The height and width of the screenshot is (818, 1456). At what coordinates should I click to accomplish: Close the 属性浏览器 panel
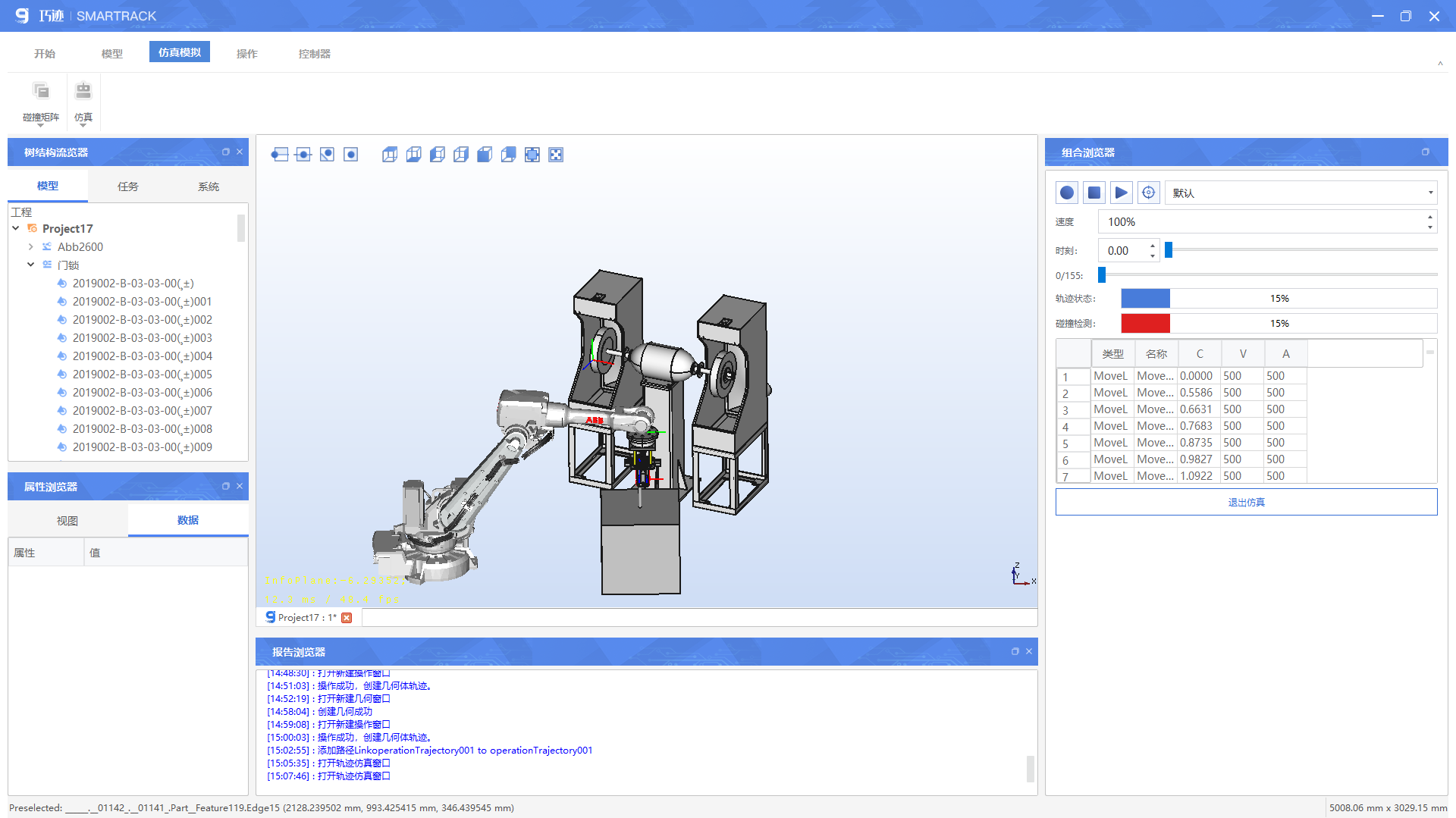tap(240, 486)
